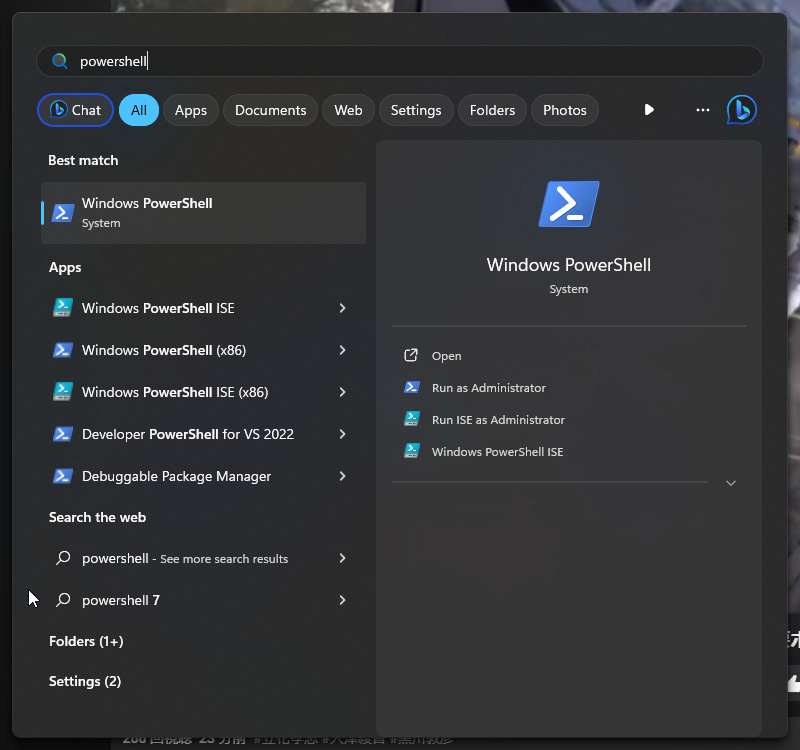
Task: Open Bing chat icon at top right
Action: tap(741, 110)
